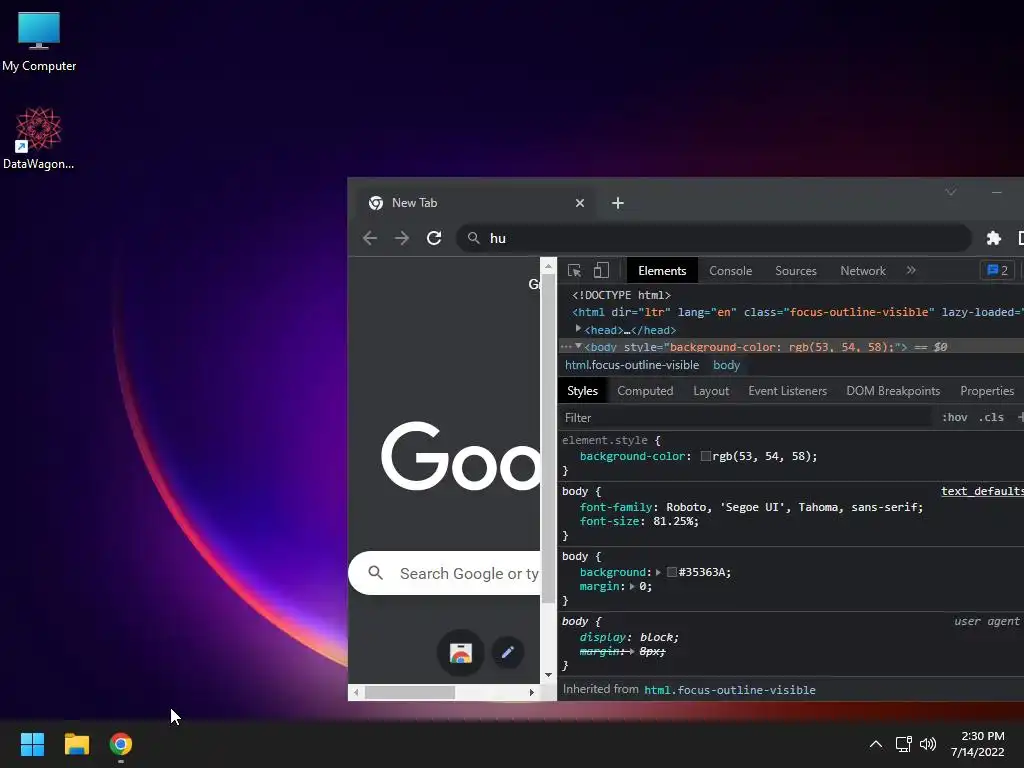Expand the background shorthand property
The height and width of the screenshot is (768, 1024).
(x=658, y=572)
